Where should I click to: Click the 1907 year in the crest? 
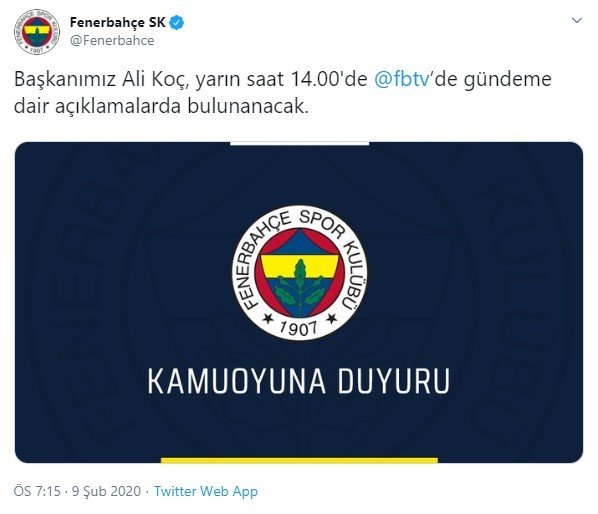299,328
